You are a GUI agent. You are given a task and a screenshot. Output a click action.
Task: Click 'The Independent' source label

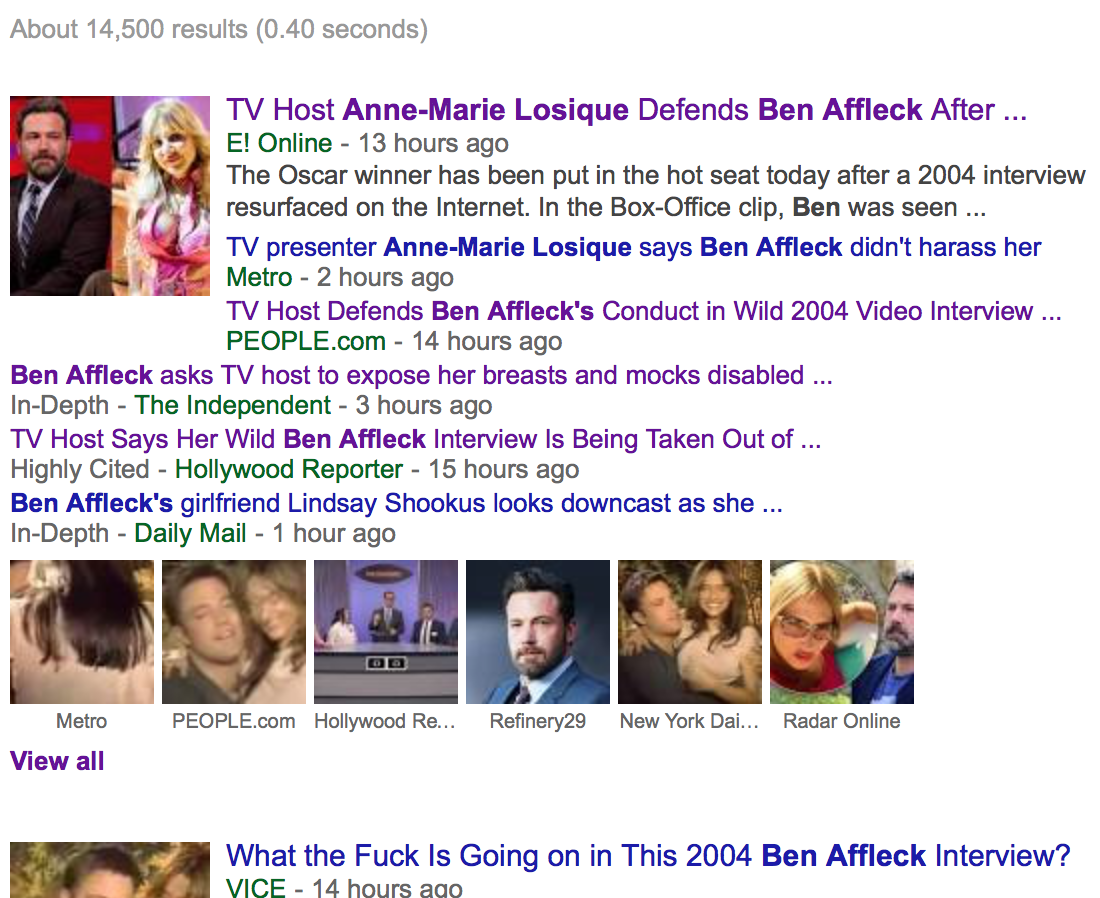point(232,406)
